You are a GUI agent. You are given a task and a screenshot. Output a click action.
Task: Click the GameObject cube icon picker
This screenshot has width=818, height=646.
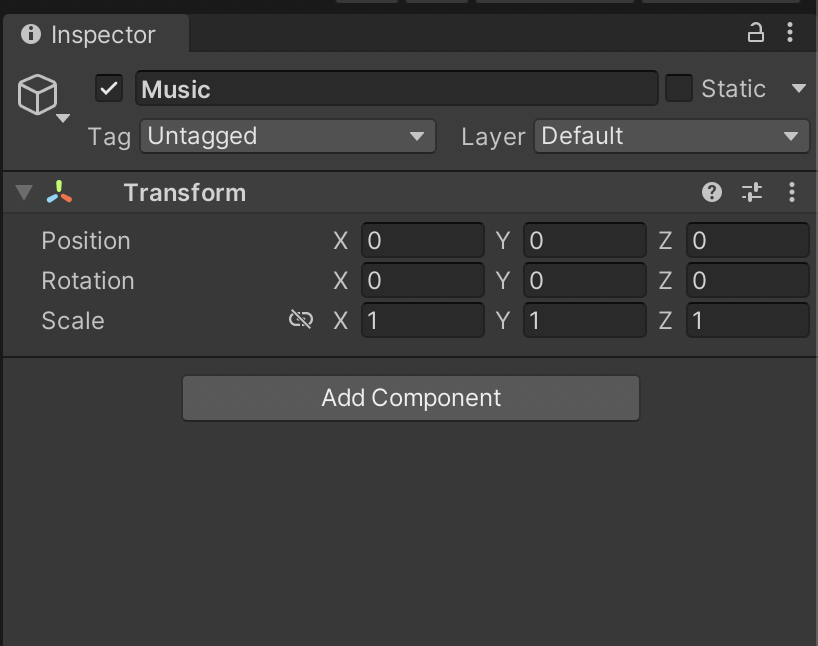click(39, 96)
